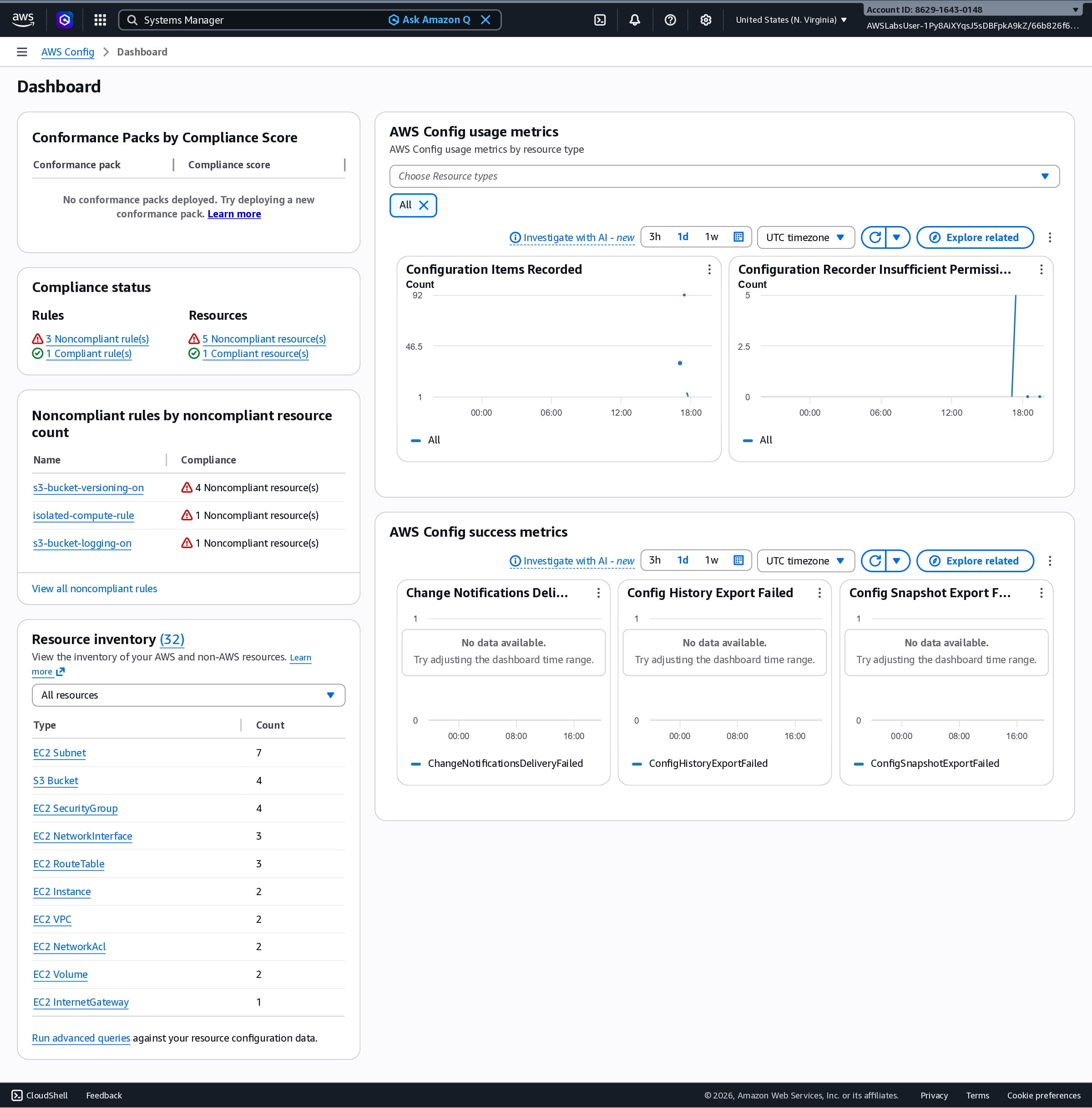1092x1108 pixels.
Task: Click Explore related in success metrics
Action: tap(975, 560)
